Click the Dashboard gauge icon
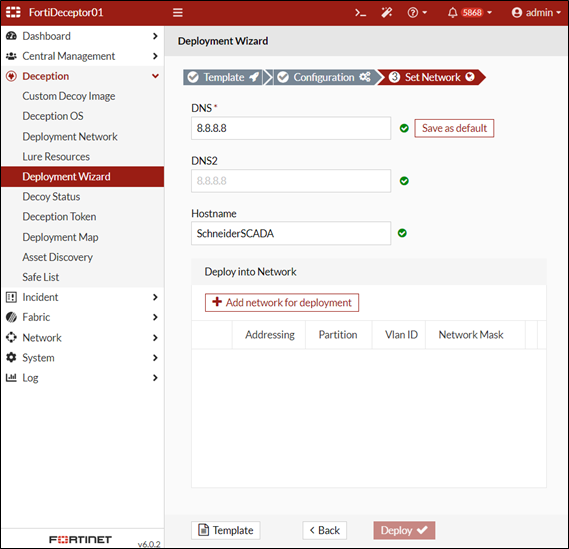The image size is (569, 549). point(11,36)
